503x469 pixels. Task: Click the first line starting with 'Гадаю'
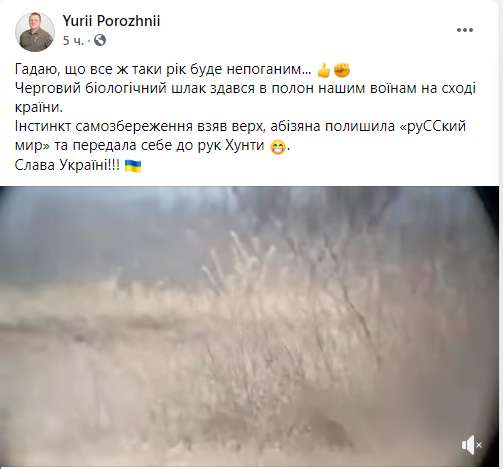164,69
